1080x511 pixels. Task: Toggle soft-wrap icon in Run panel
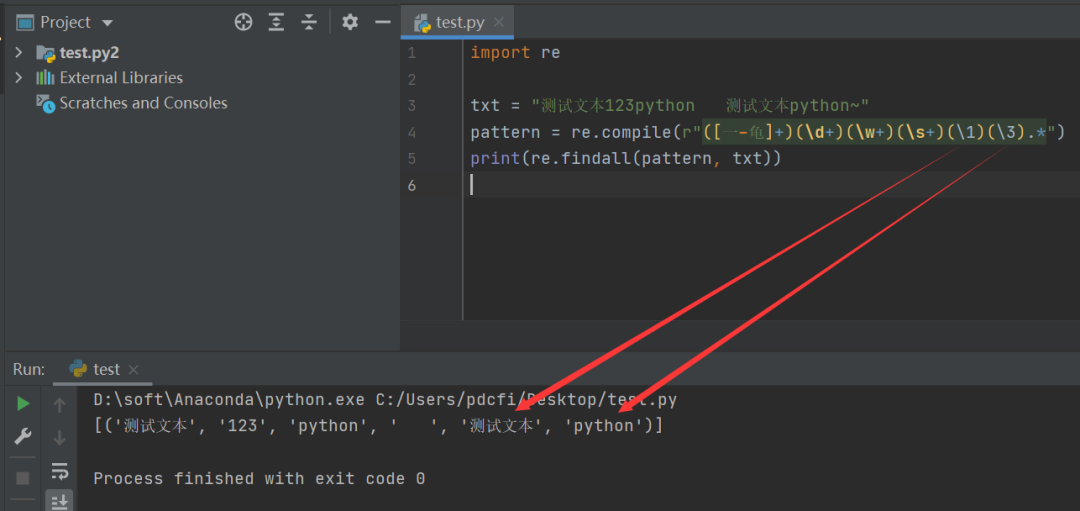60,470
